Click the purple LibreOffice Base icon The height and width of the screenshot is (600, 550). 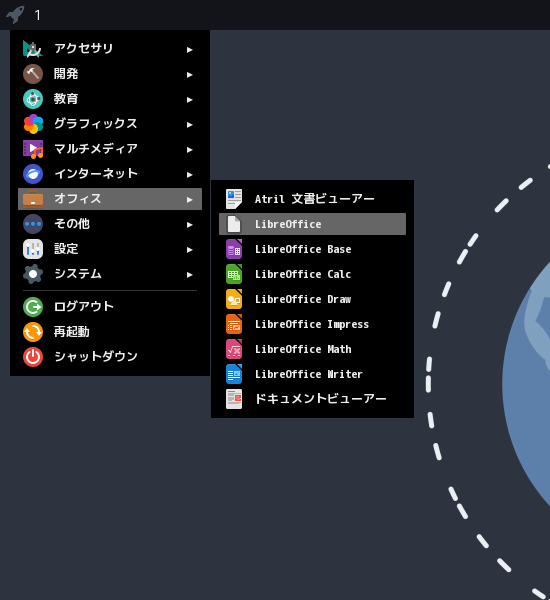[234, 249]
